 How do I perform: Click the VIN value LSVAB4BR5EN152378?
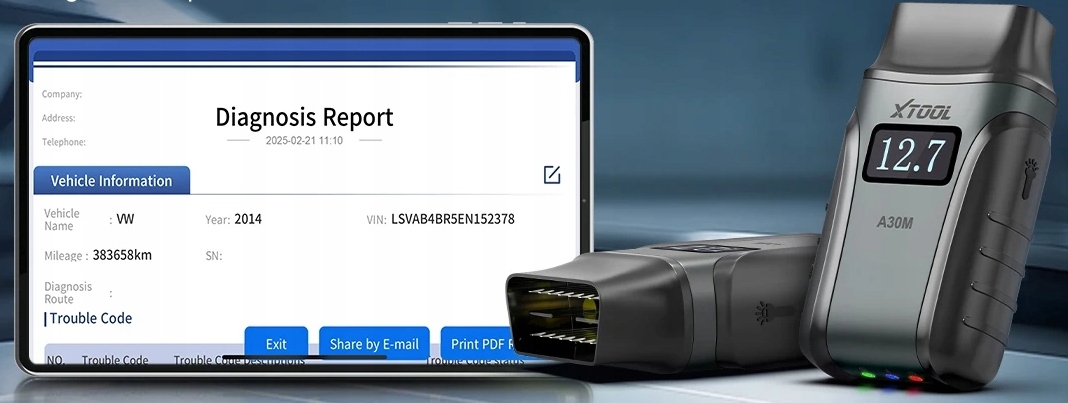(453, 219)
